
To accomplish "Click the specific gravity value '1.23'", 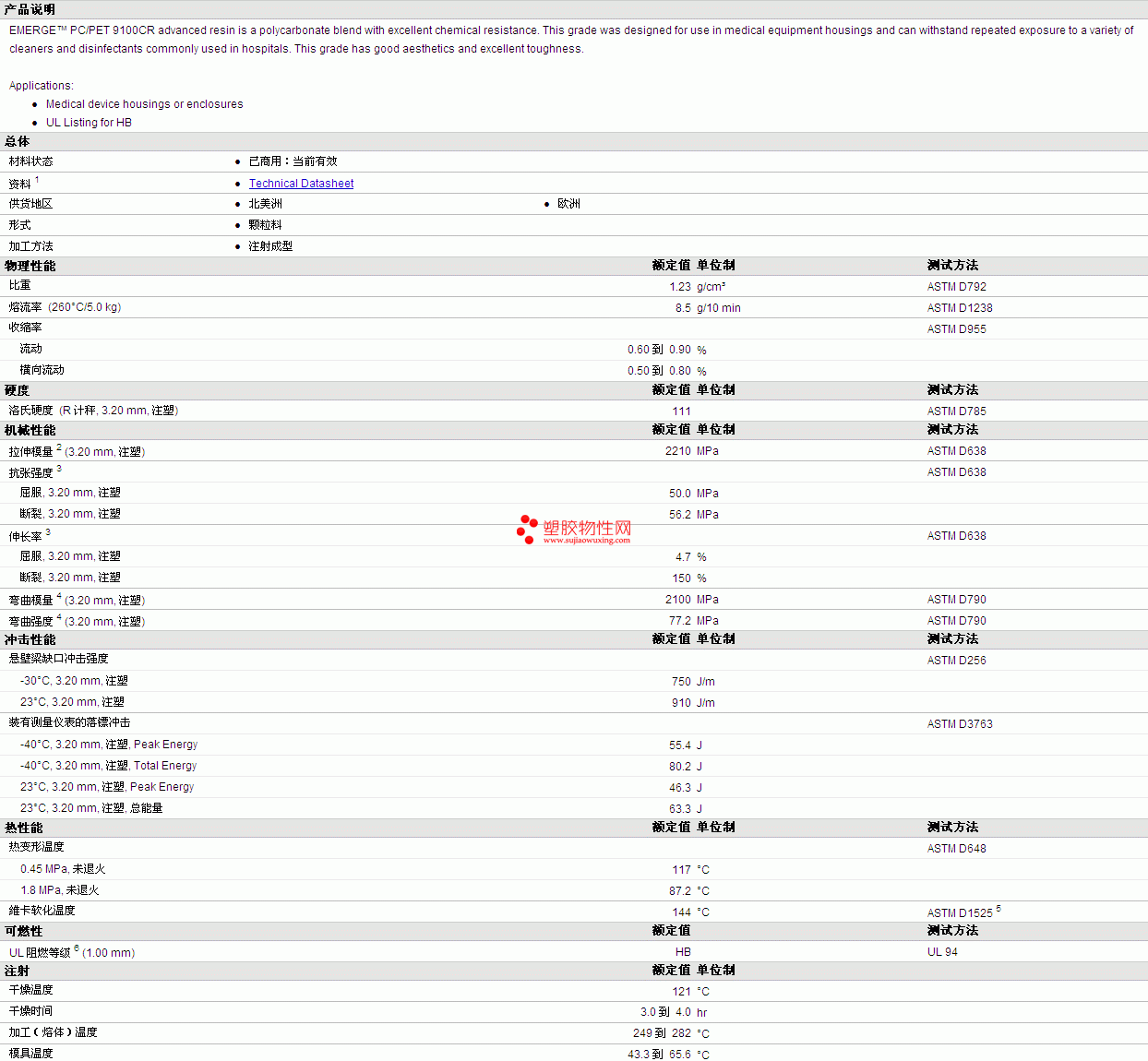I will coord(680,287).
